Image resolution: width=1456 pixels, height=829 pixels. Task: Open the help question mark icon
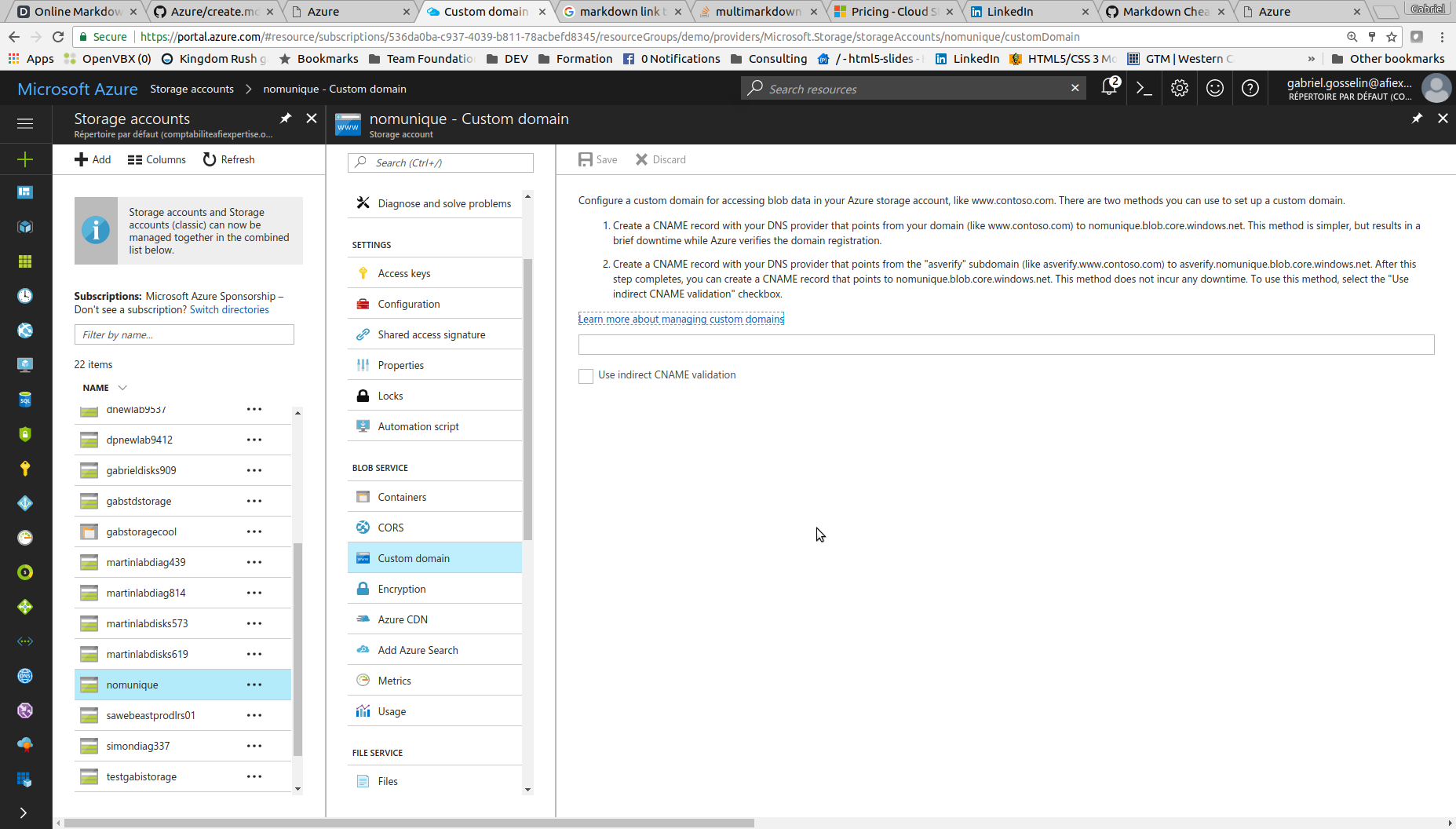1250,89
